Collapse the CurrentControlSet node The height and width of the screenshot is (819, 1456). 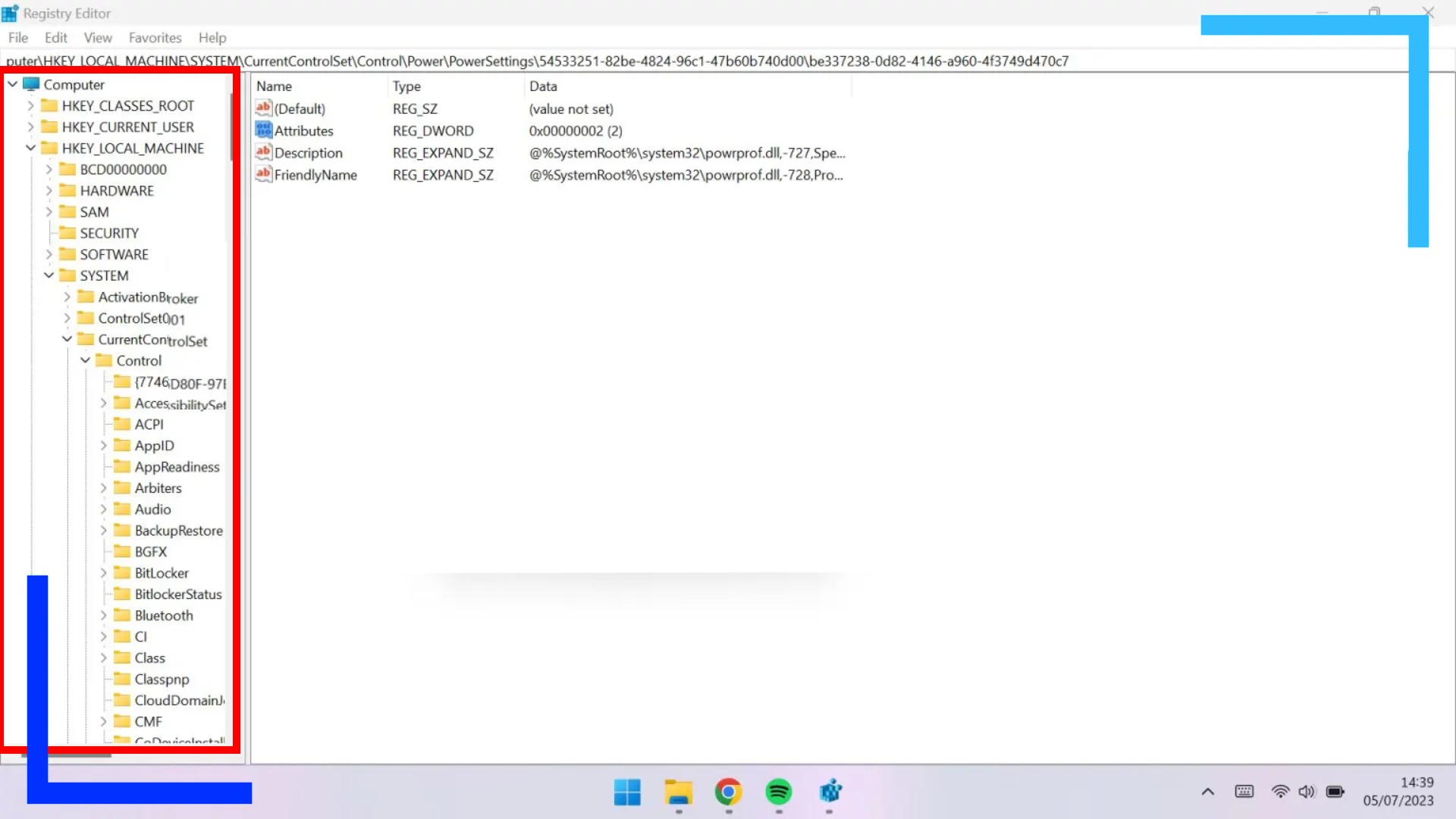point(67,339)
